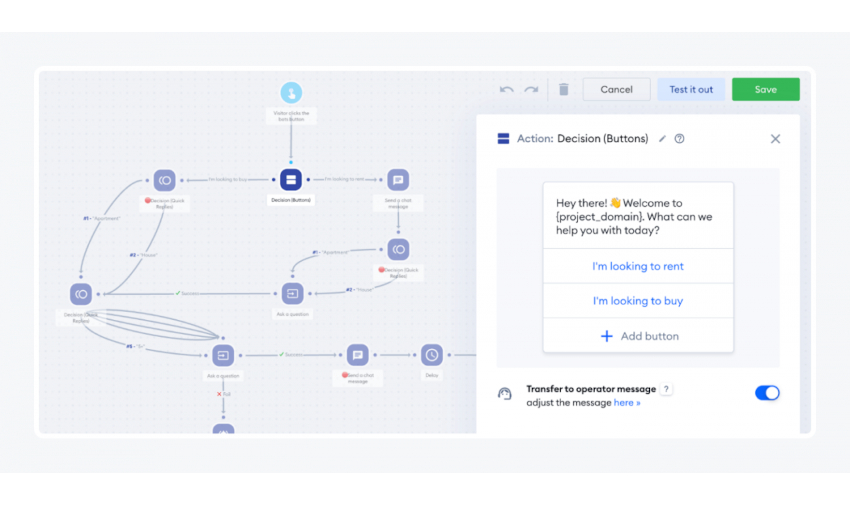Toggle Transfer to operator message switch
Image resolution: width=850 pixels, height=505 pixels.
(767, 393)
